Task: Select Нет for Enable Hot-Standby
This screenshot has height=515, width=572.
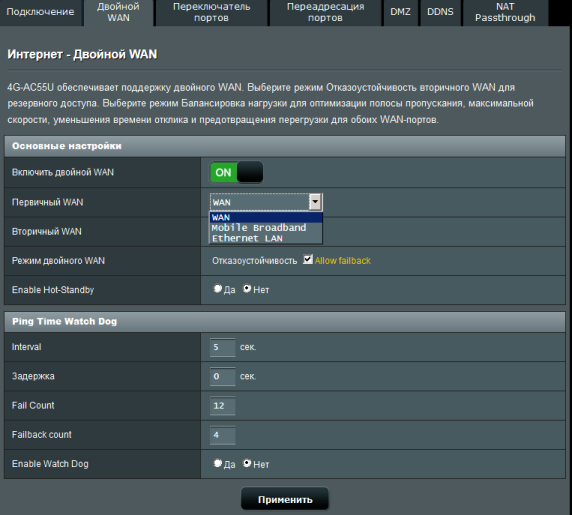Action: coord(247,289)
